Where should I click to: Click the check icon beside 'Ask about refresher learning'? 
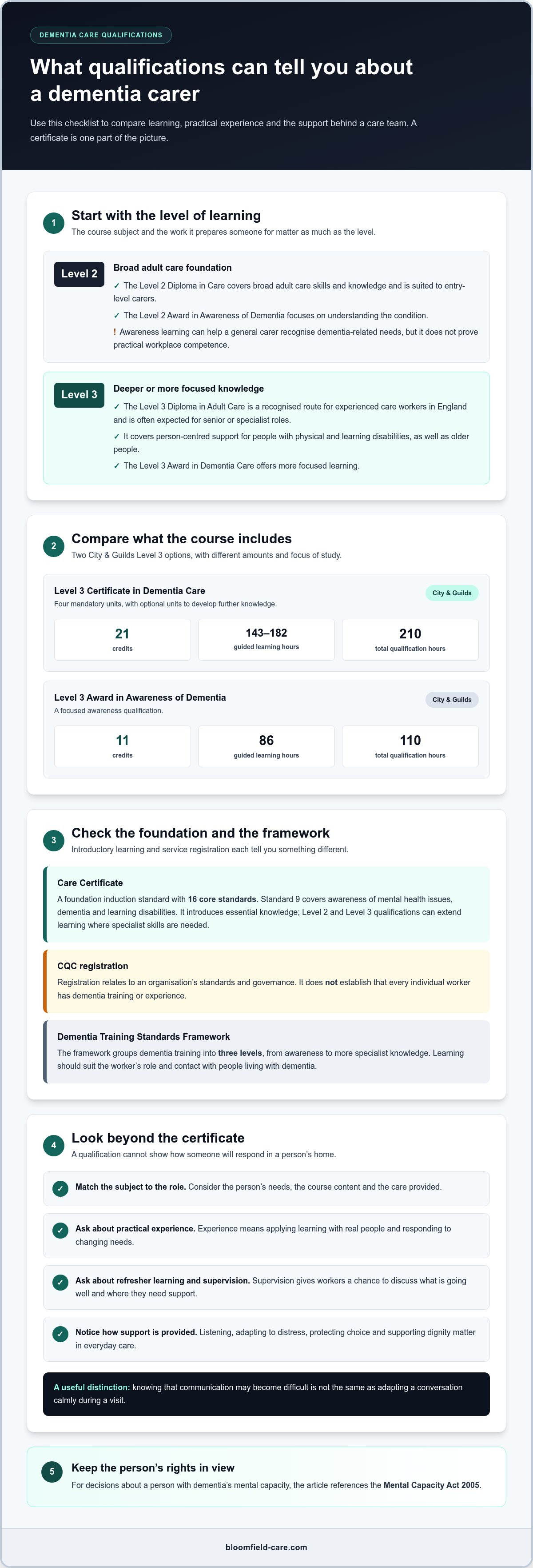[x=60, y=1283]
